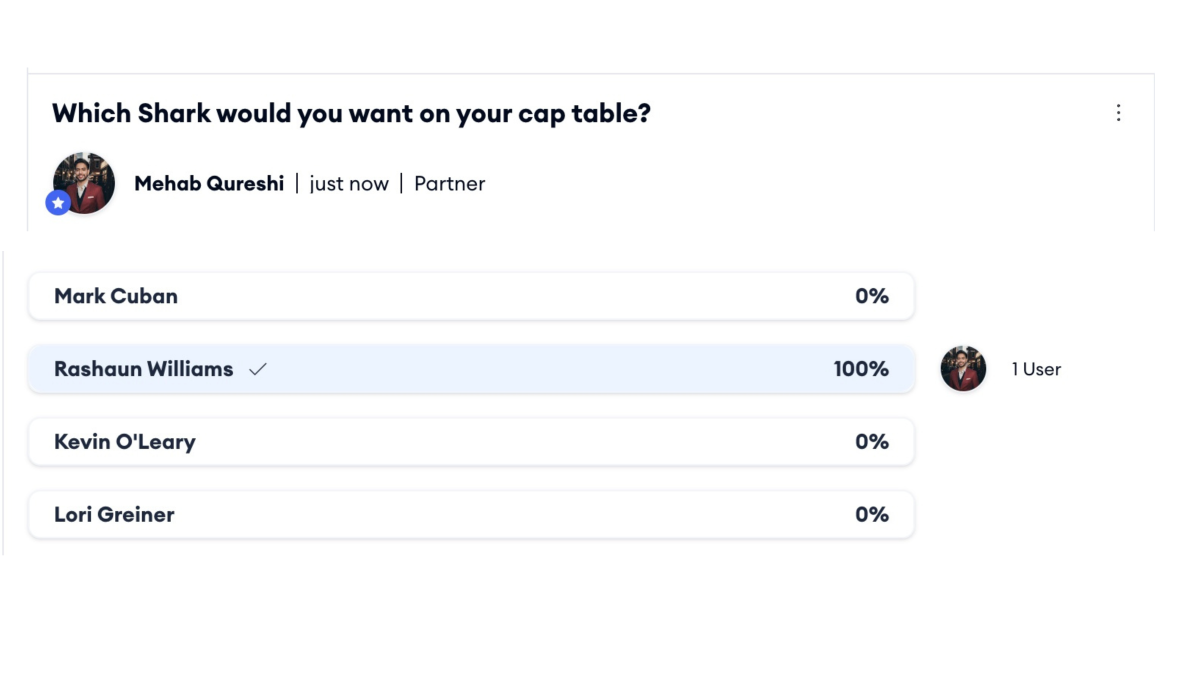Click the Partner role label

pyautogui.click(x=449, y=184)
